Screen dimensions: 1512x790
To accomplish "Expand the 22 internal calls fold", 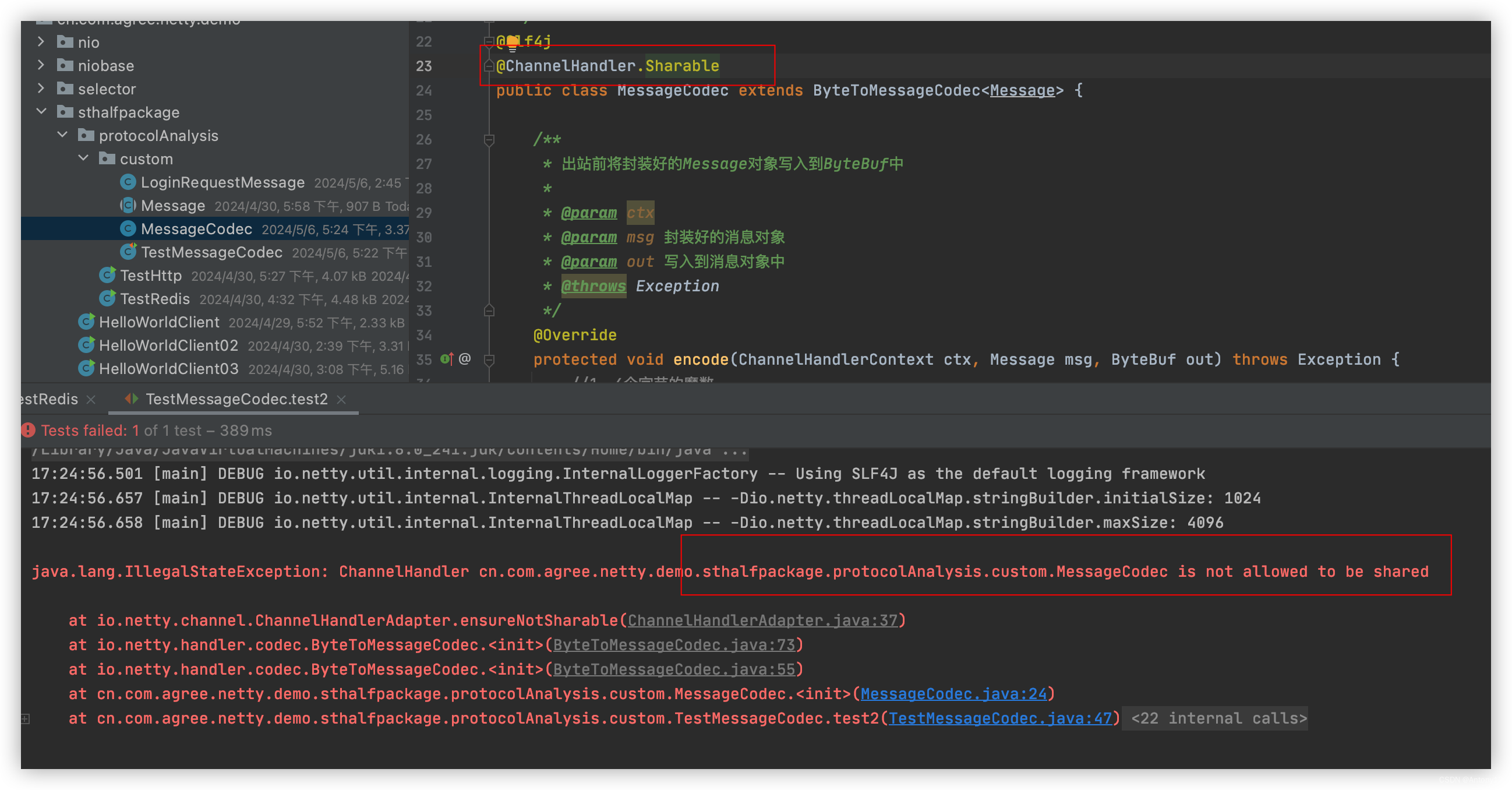I will tap(1215, 718).
